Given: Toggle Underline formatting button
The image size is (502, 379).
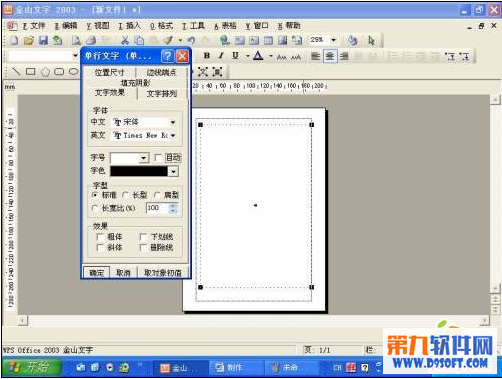Looking at the screenshot, I should (x=235, y=56).
